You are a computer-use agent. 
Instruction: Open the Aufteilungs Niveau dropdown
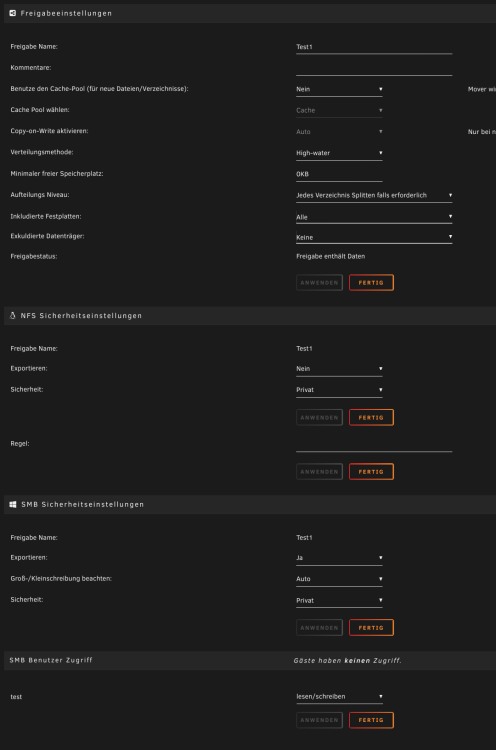coord(374,195)
